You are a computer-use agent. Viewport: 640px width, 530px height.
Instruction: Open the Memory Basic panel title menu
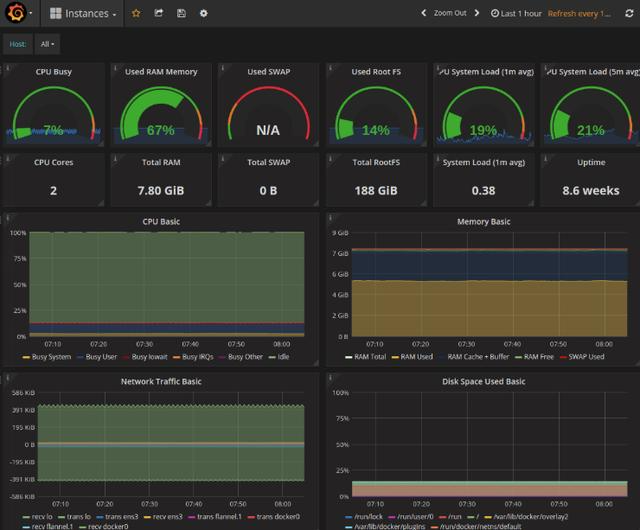483,222
